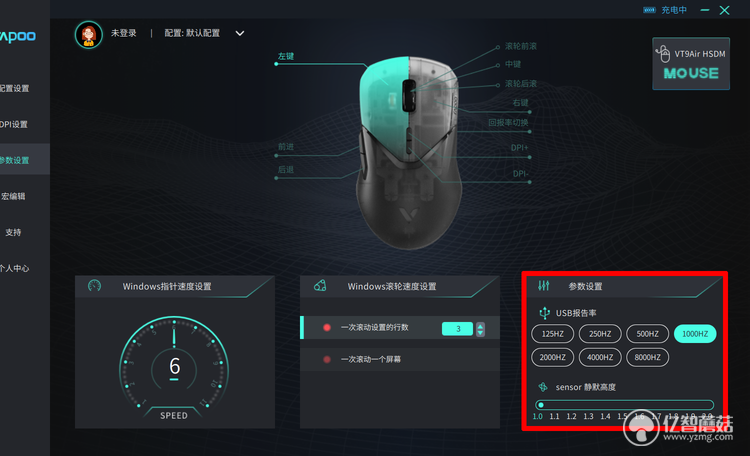
Task: Click the VT9Air HSDM mouse device icon
Action: click(662, 54)
